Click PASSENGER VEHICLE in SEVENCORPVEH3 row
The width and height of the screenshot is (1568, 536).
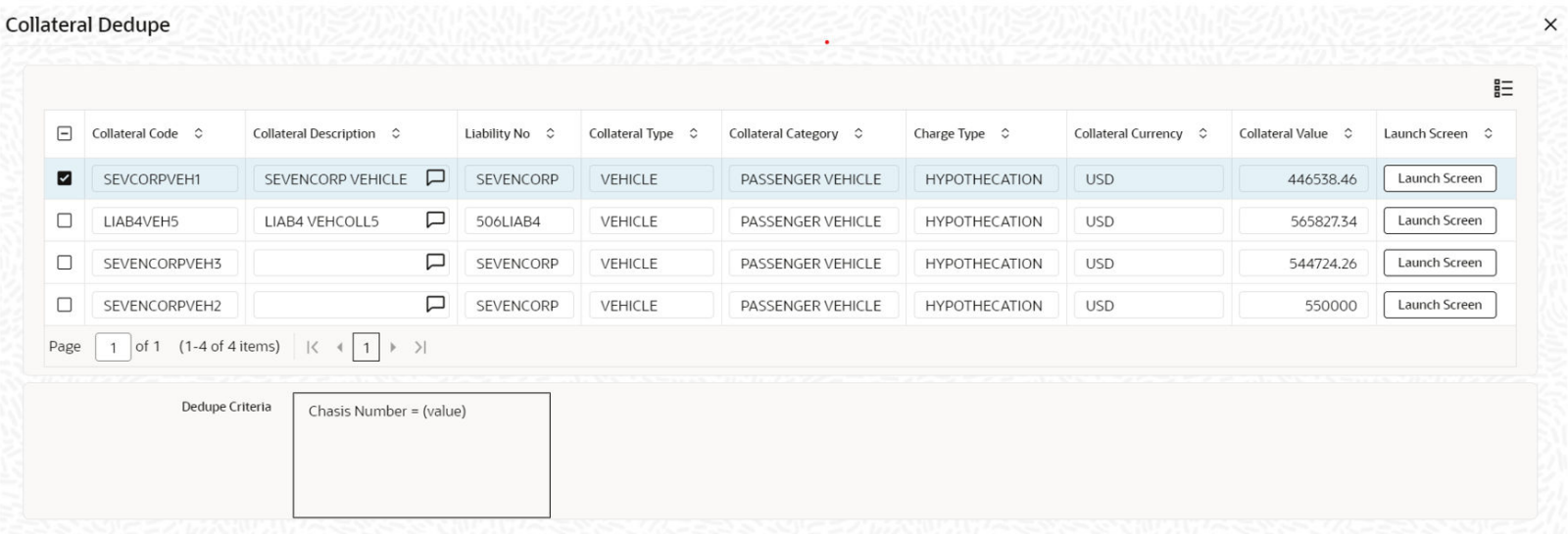(x=813, y=263)
